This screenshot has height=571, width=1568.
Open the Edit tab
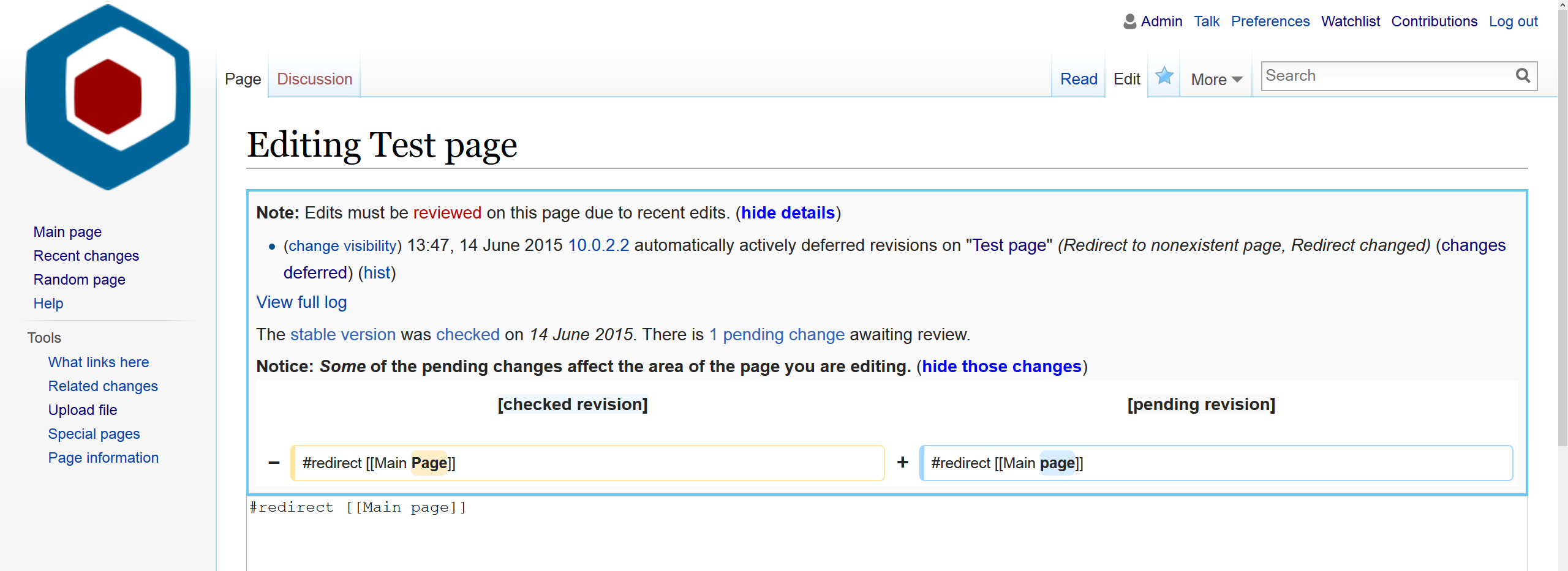(1126, 79)
